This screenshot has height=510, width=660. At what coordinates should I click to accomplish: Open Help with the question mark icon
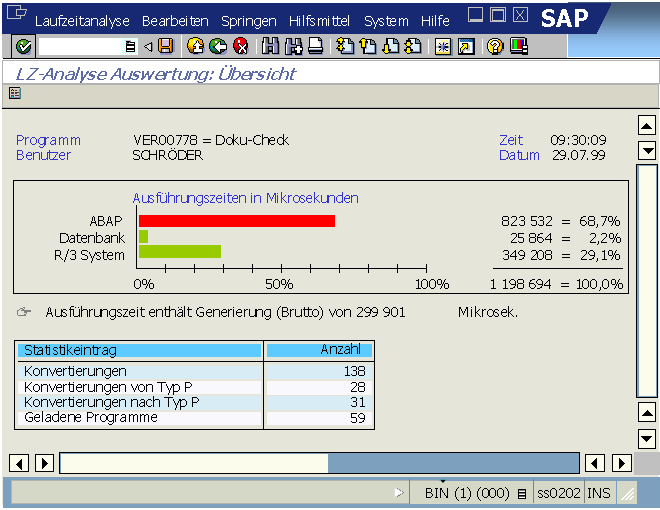tap(495, 46)
